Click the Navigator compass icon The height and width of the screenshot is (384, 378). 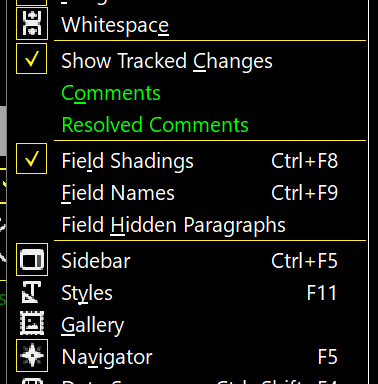click(32, 356)
